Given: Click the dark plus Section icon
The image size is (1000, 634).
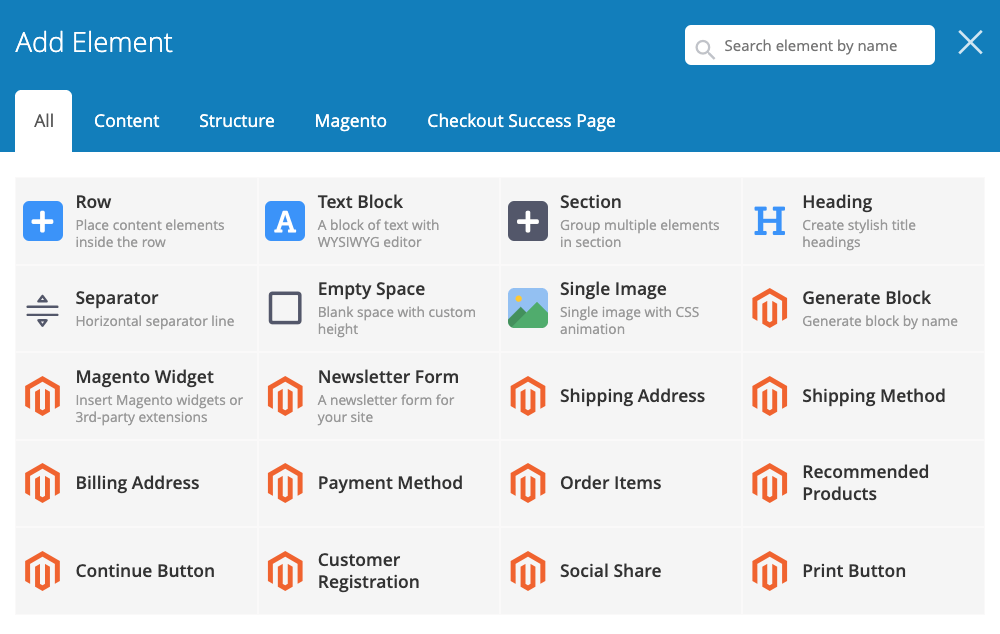Looking at the screenshot, I should [527, 221].
